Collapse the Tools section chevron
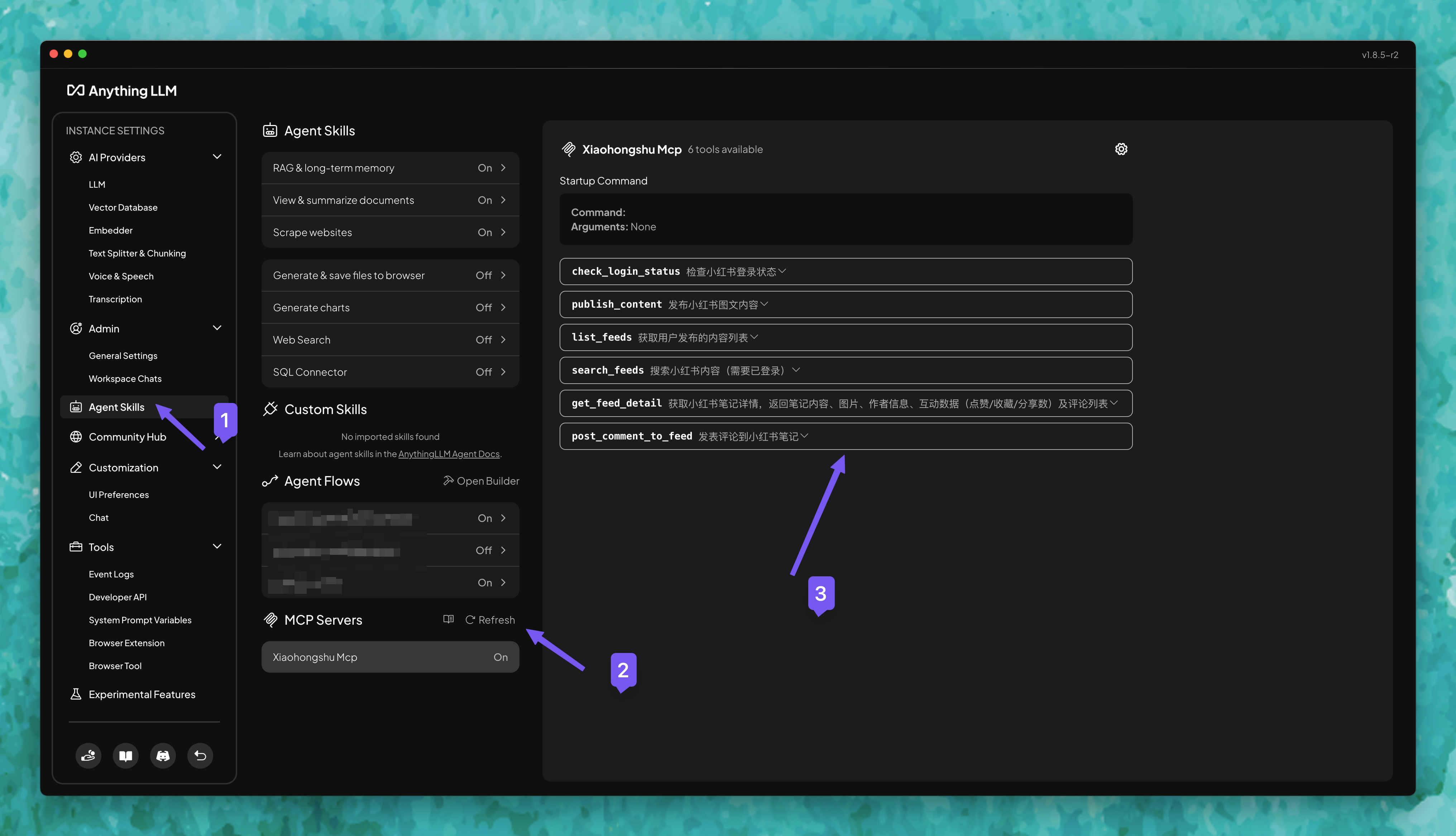 tap(217, 547)
